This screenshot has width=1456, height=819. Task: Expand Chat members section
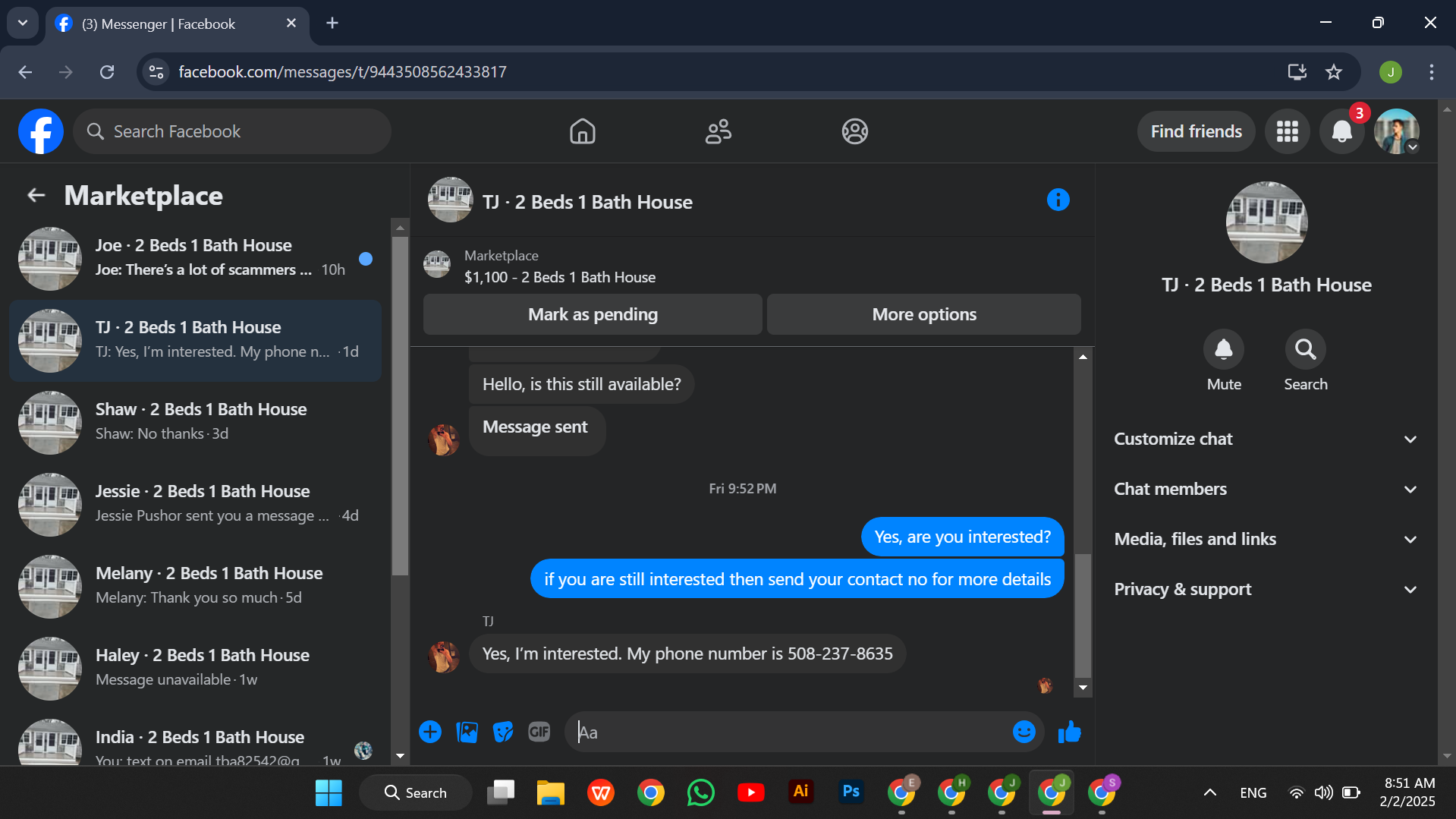(1265, 489)
